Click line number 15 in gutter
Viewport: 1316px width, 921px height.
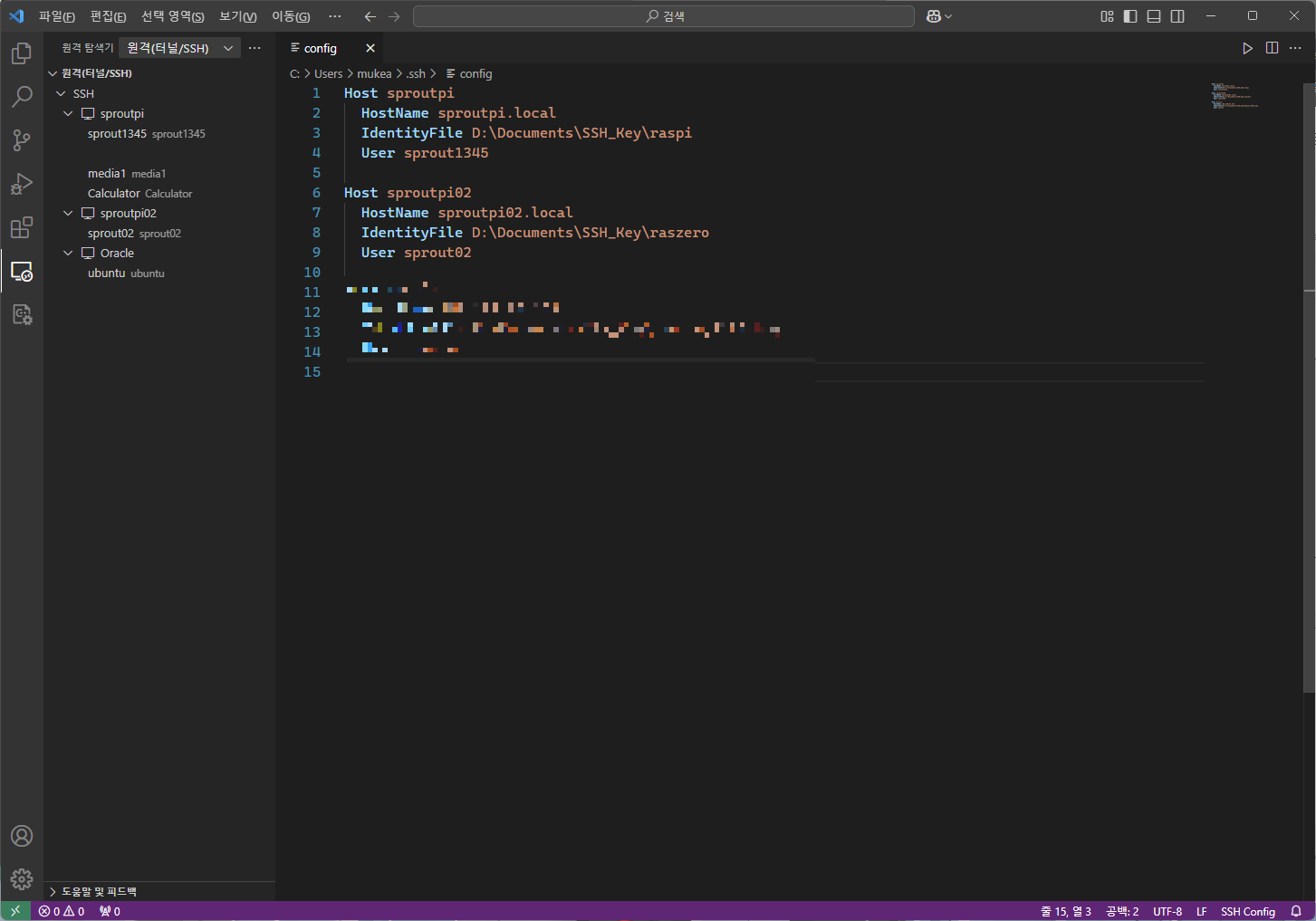pyautogui.click(x=312, y=372)
